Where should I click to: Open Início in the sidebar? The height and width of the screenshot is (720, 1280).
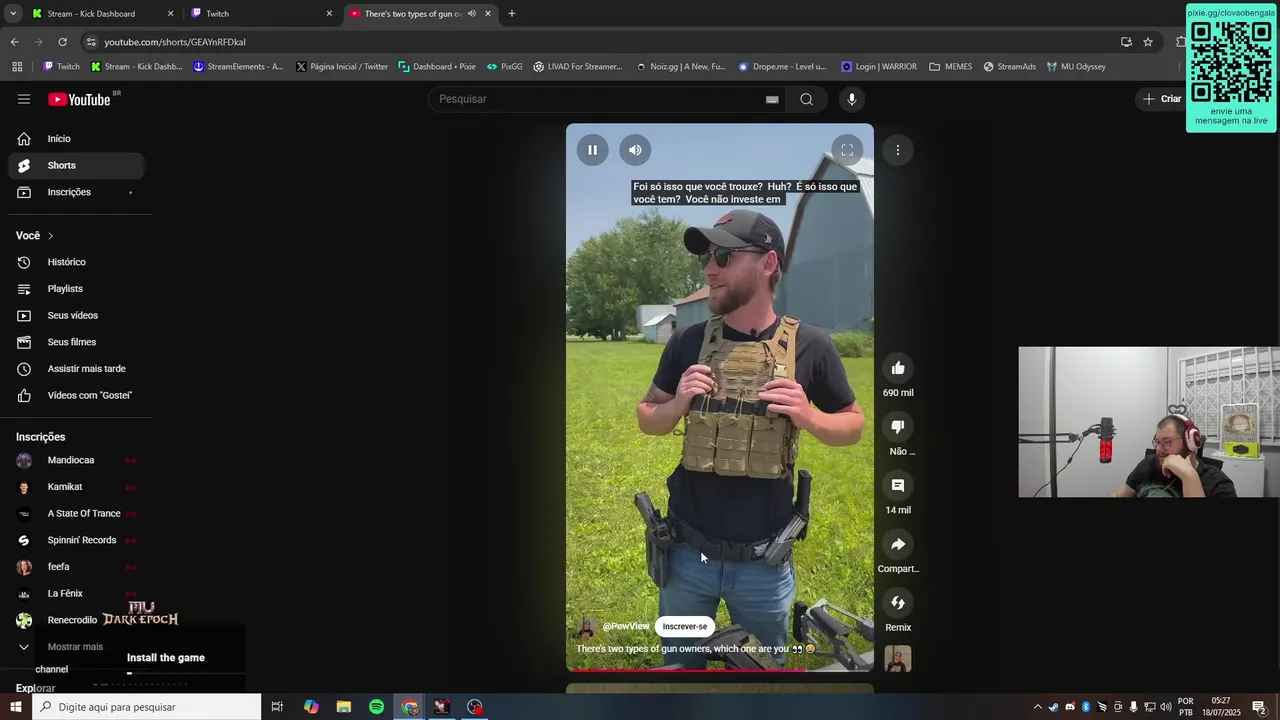(x=76, y=139)
